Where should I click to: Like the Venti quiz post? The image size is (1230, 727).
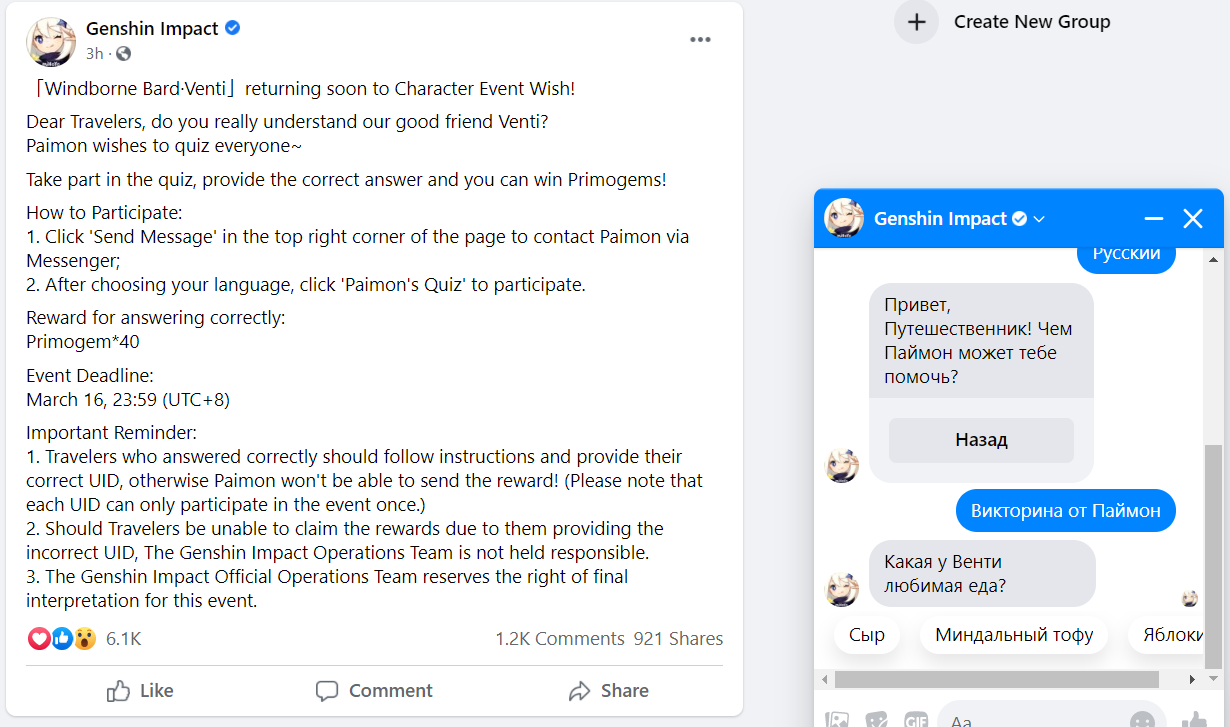pos(140,691)
